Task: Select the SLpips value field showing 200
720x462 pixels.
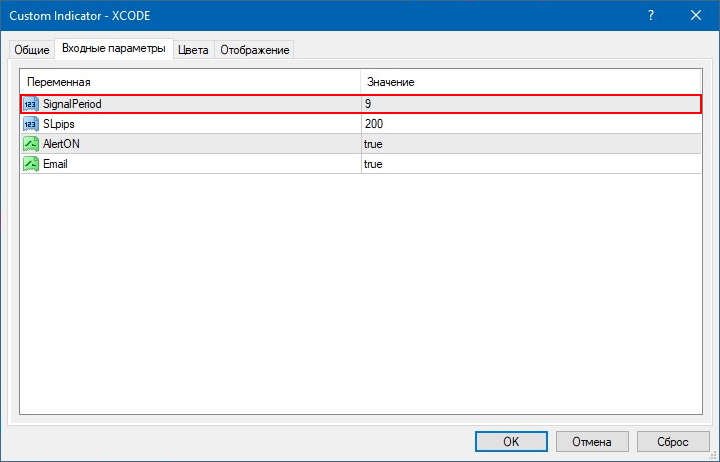Action: [x=530, y=123]
